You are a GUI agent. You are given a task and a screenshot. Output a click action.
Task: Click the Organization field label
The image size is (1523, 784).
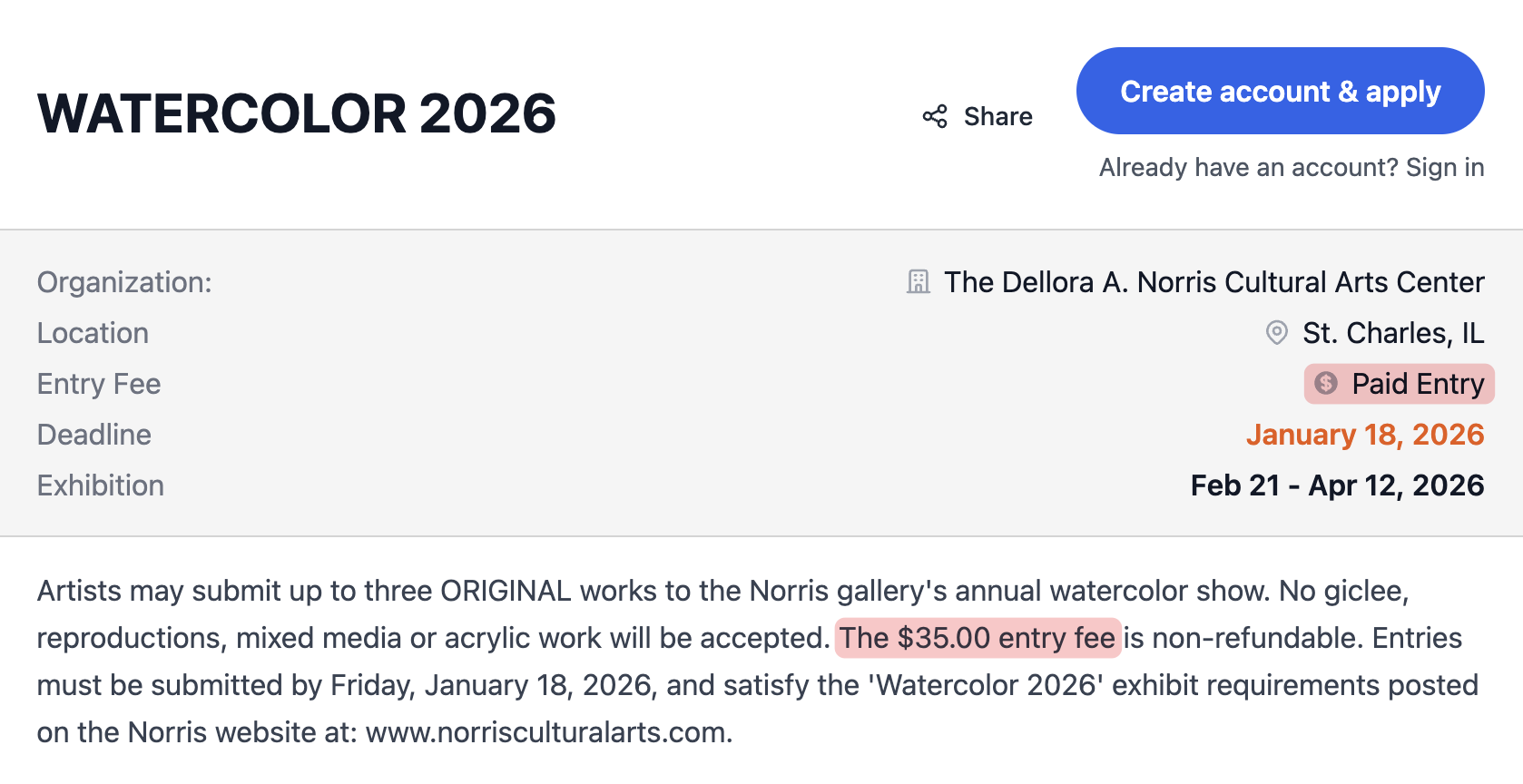point(124,282)
